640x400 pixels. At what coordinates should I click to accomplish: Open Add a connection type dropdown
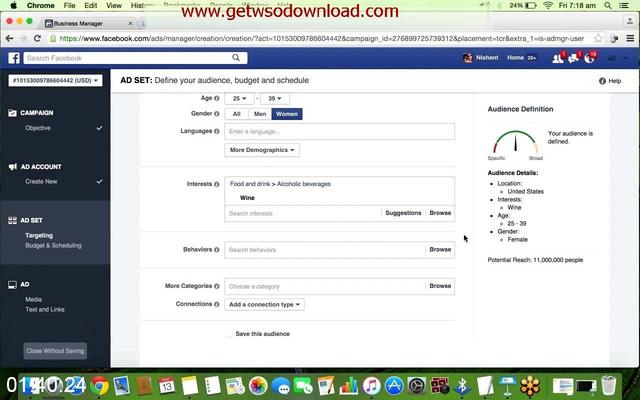tap(264, 304)
